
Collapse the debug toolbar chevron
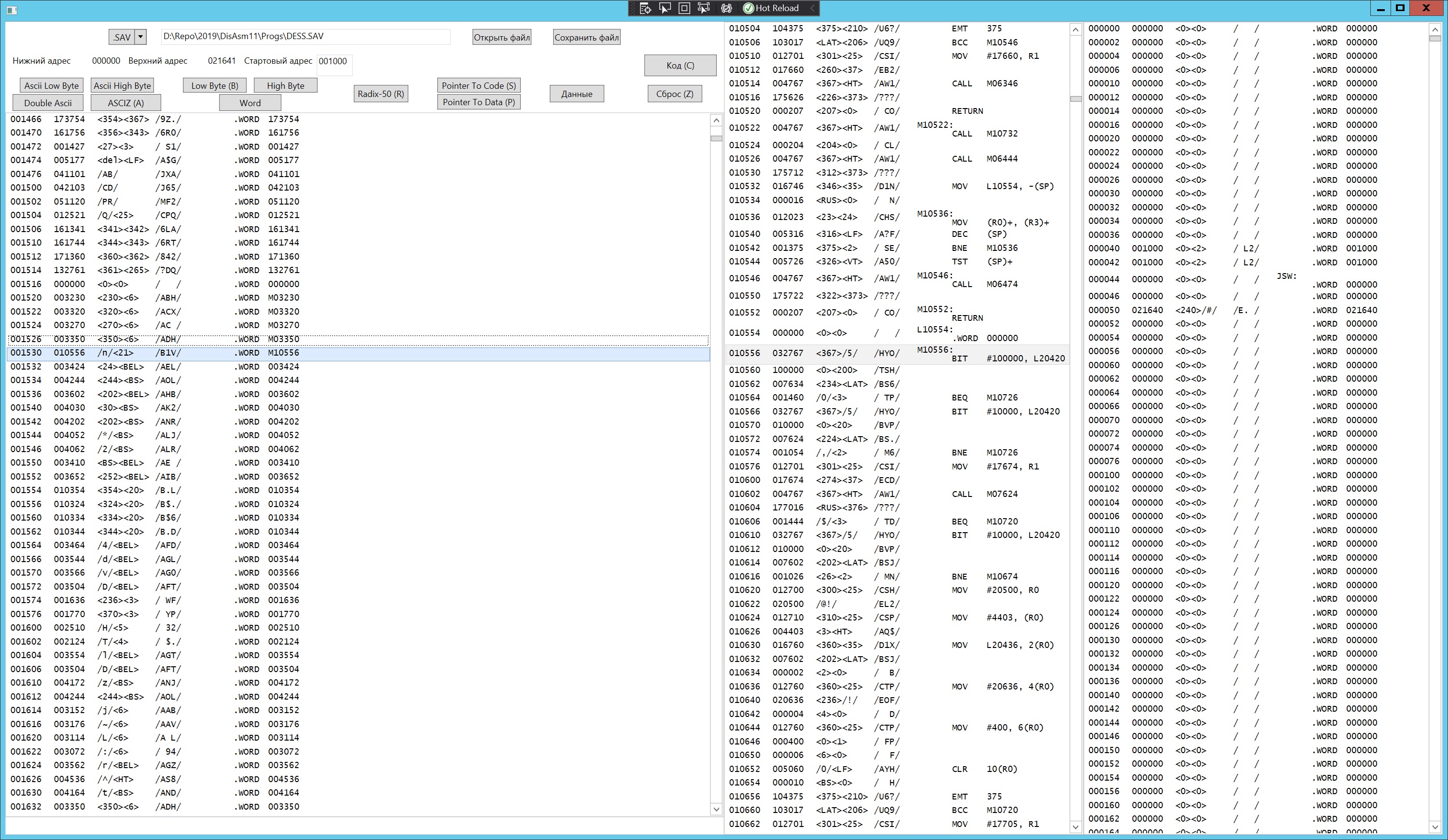pyautogui.click(x=812, y=8)
